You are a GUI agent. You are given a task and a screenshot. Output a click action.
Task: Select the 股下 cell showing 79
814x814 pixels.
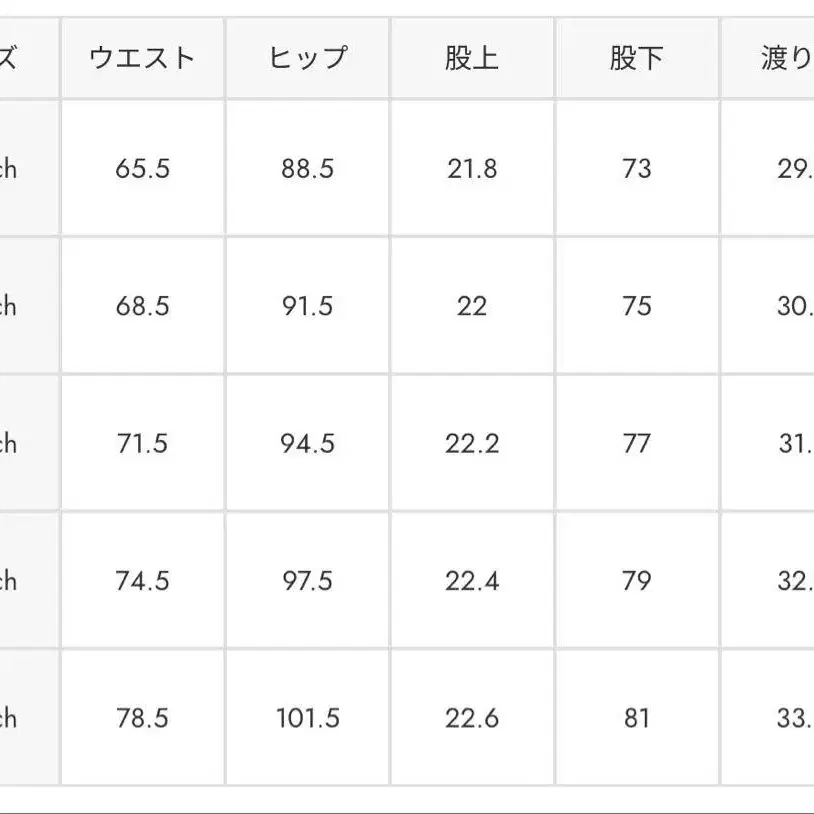(636, 580)
